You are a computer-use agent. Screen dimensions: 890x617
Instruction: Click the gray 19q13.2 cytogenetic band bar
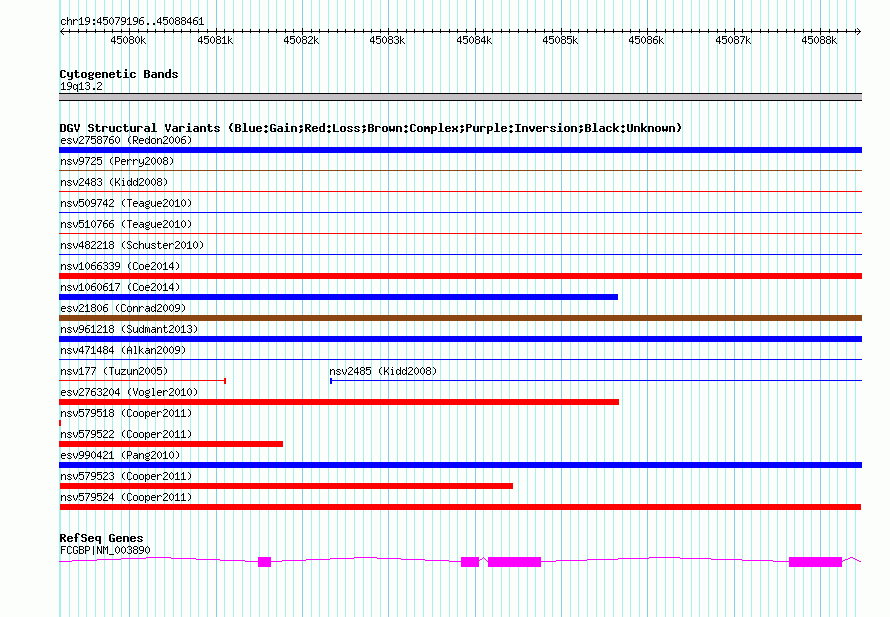tap(460, 98)
